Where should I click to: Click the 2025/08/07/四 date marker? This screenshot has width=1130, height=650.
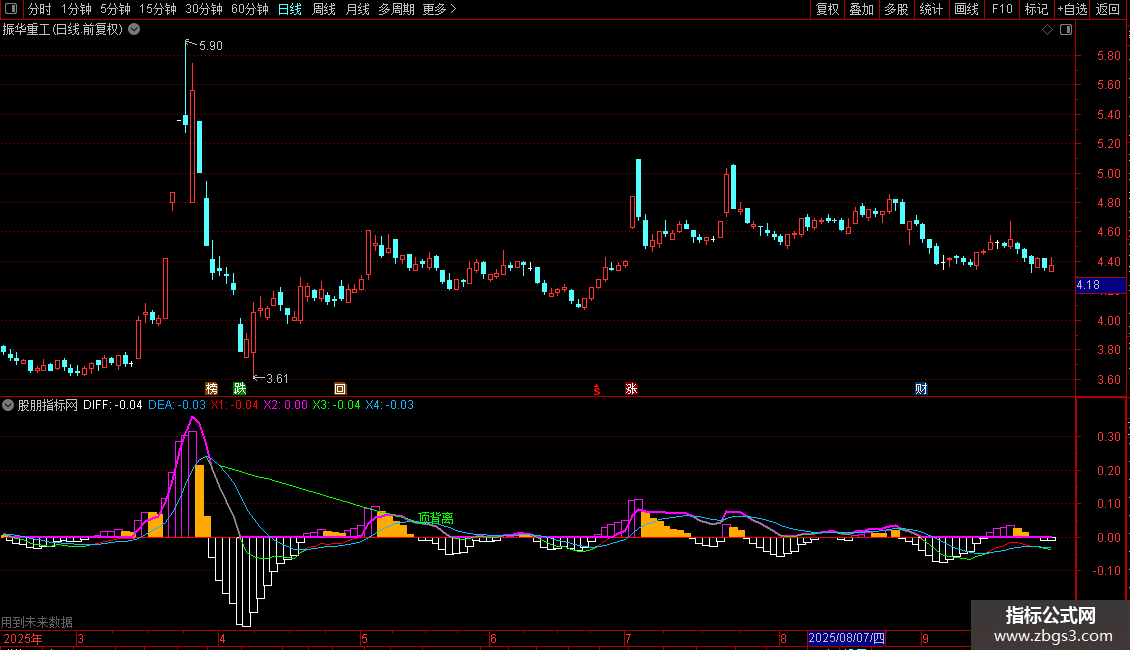coord(846,638)
